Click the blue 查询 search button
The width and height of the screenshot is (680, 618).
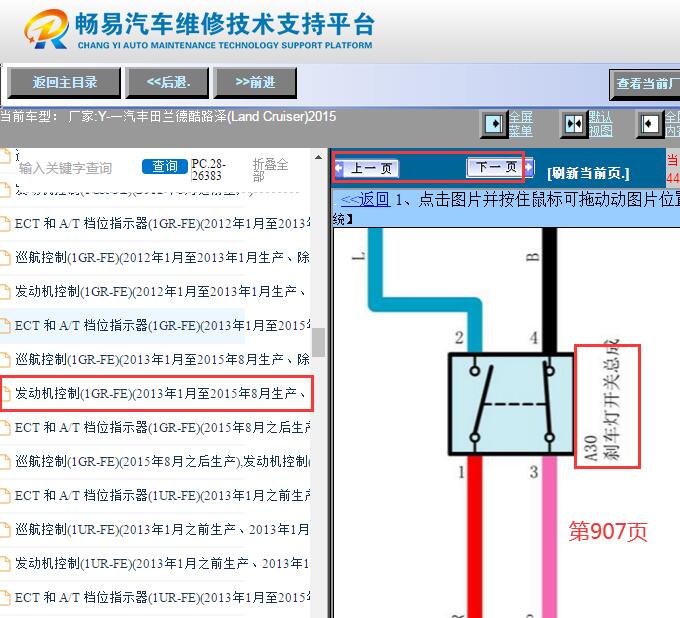(x=165, y=166)
